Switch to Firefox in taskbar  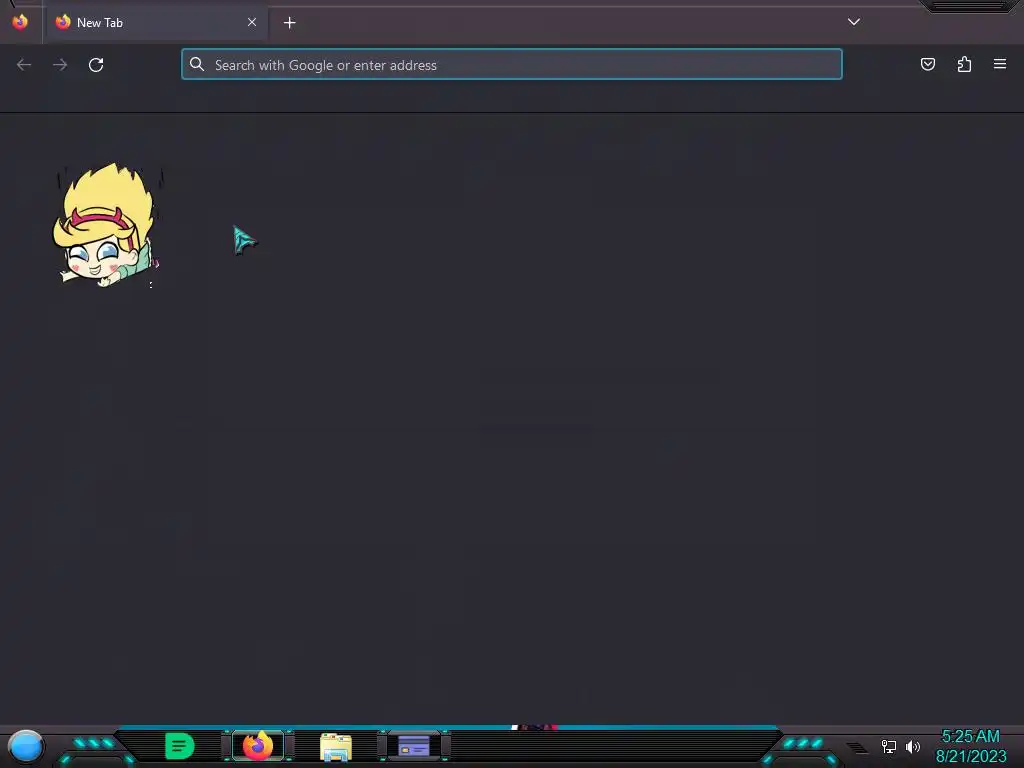pos(258,746)
